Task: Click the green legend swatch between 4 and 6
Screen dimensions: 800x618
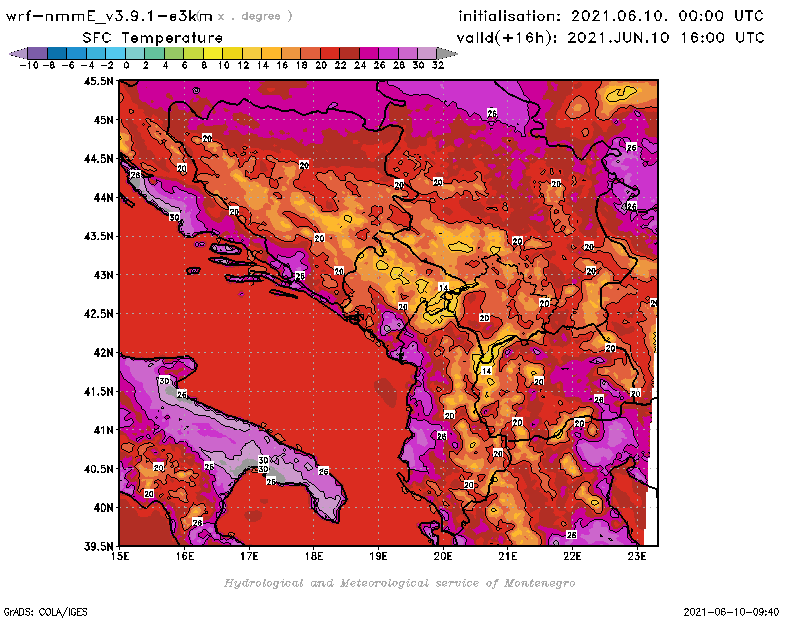Action: [x=174, y=53]
